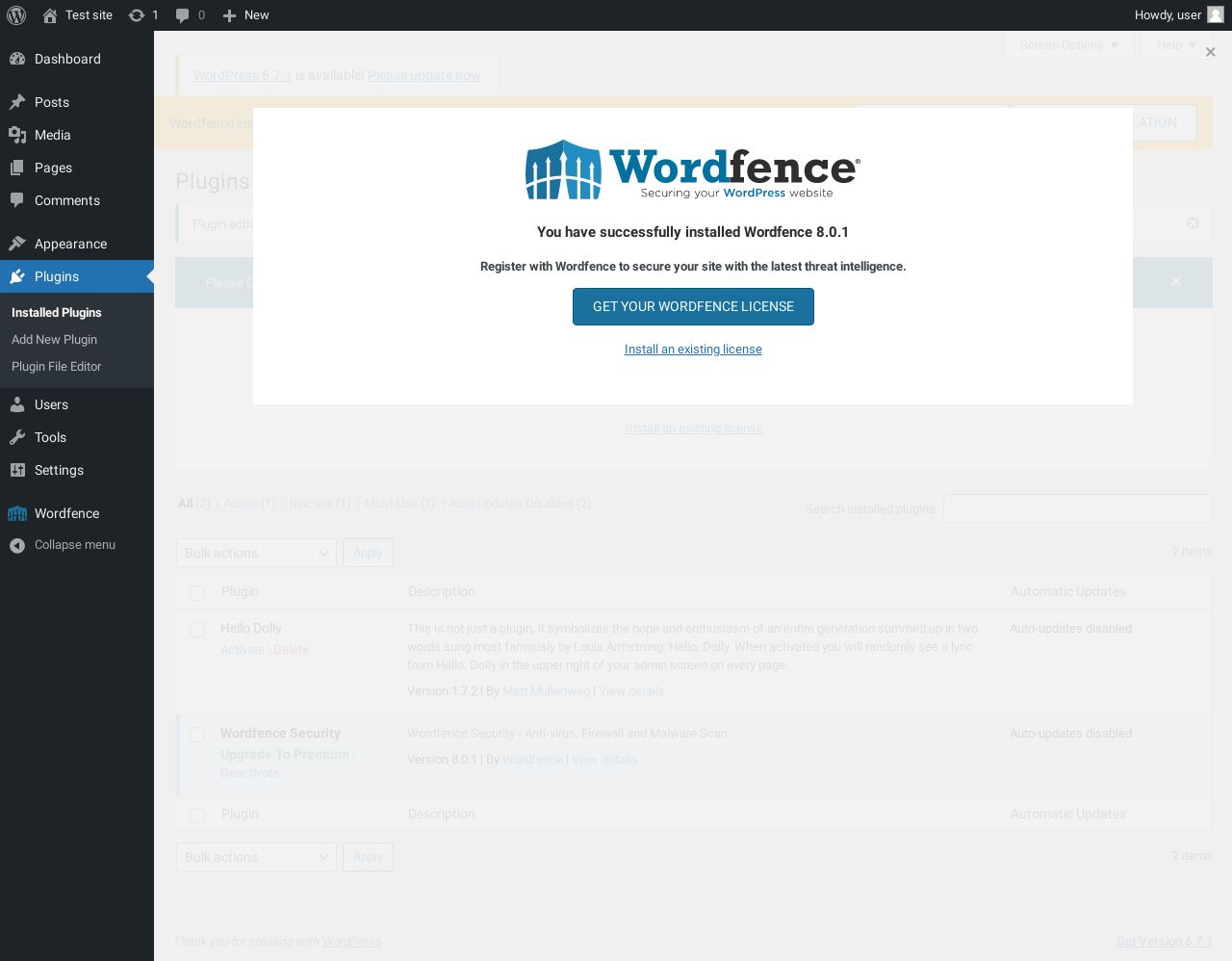Viewport: 1232px width, 961px height.
Task: Click the Search installed plugins field
Action: point(1077,508)
